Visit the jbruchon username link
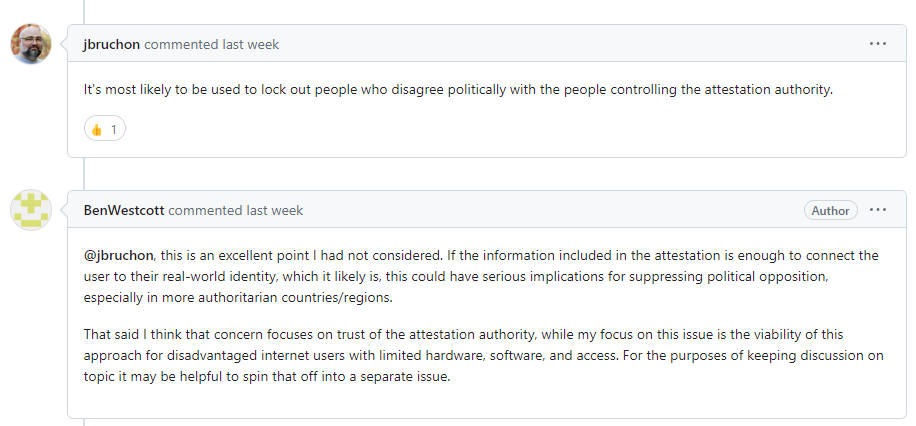 click(112, 44)
